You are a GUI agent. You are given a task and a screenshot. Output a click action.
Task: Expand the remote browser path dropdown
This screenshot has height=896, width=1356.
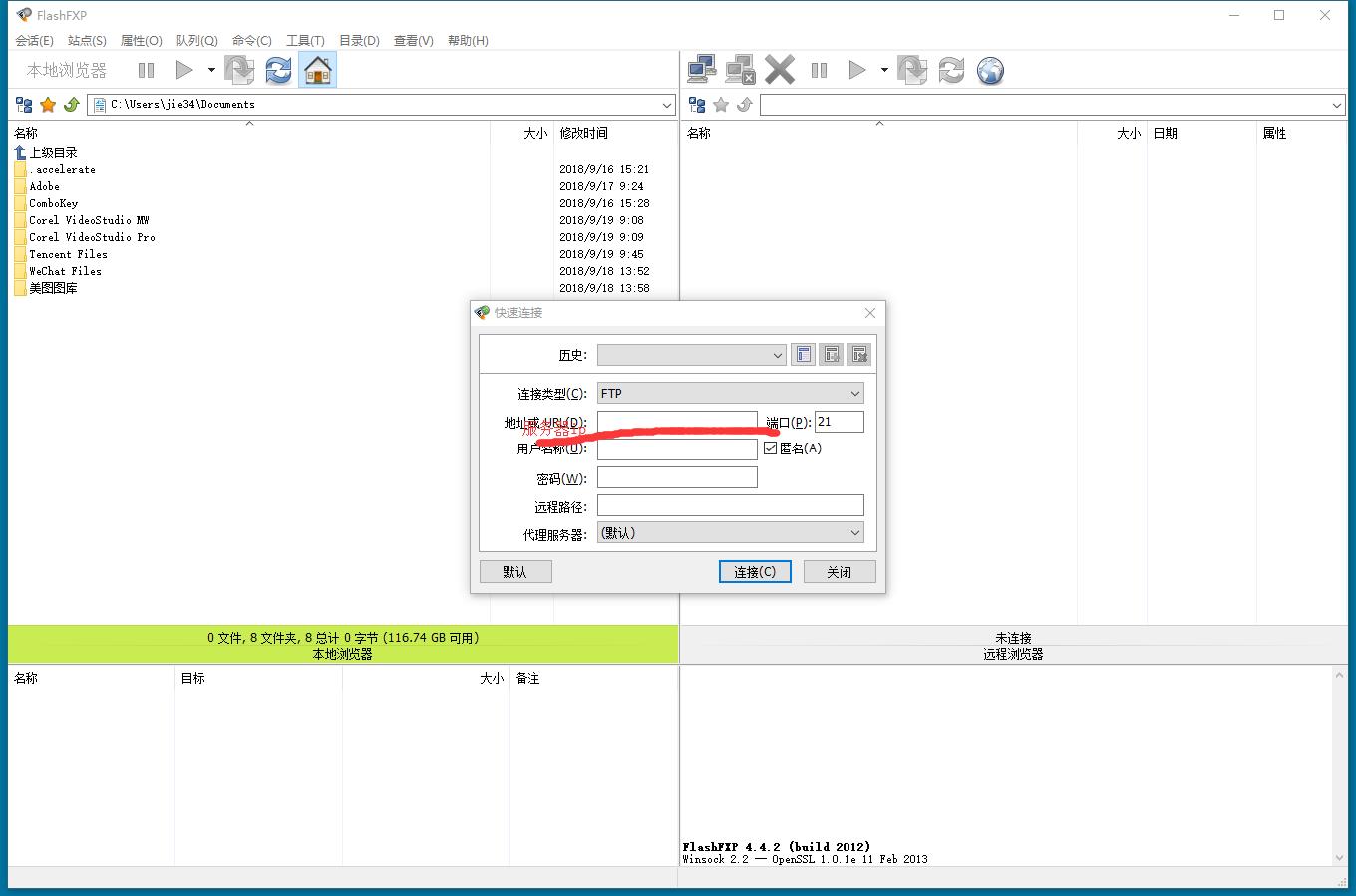pos(1337,105)
